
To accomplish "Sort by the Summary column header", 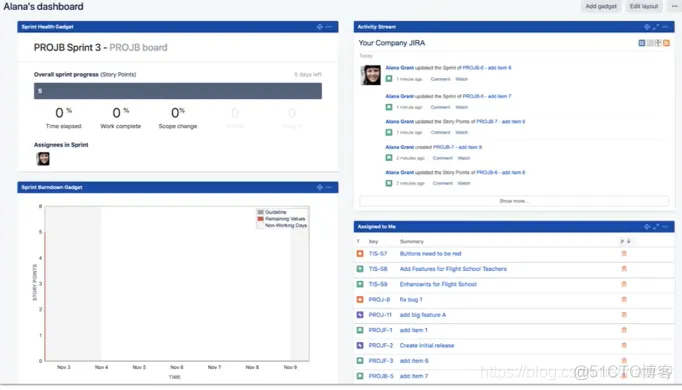I will (411, 241).
